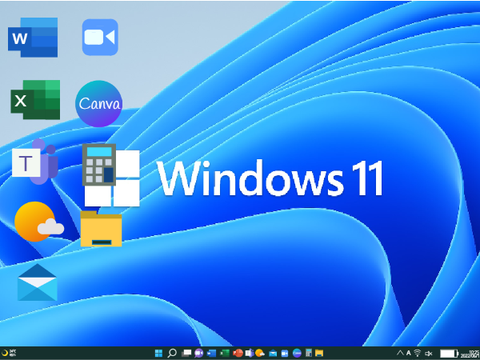Open Weather app from the taskbar
The image size is (480, 360).
[260, 353]
